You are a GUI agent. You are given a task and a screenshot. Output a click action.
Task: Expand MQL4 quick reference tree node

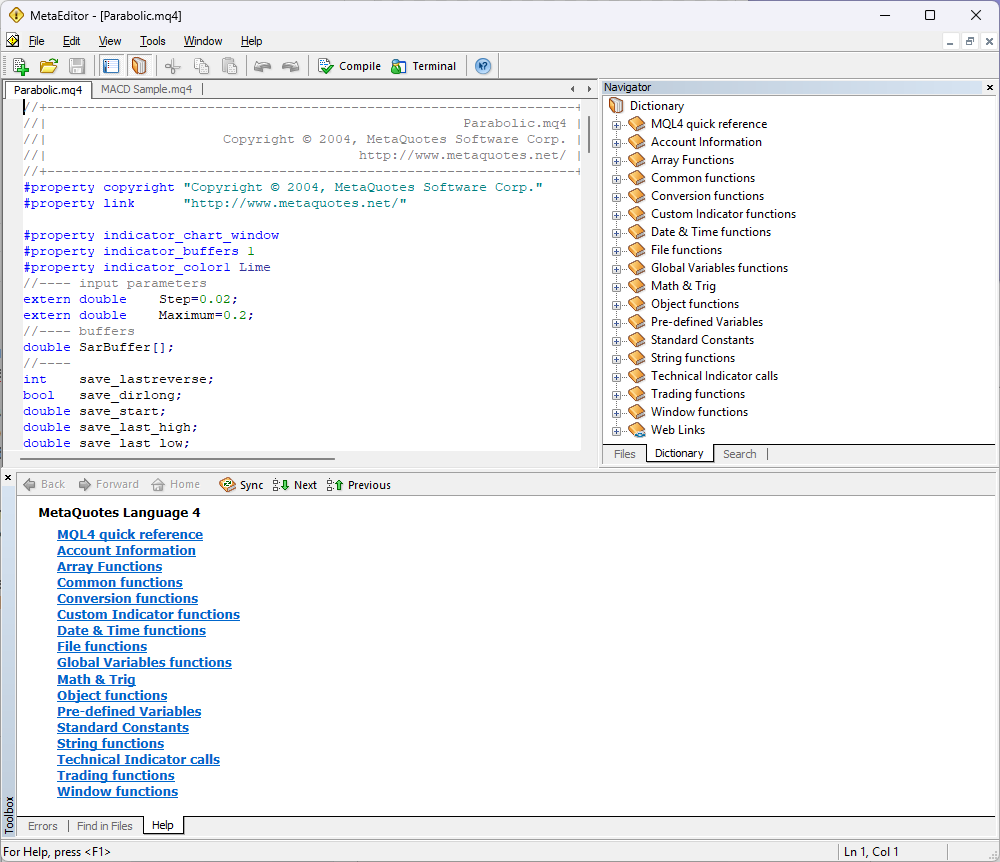pyautogui.click(x=616, y=125)
